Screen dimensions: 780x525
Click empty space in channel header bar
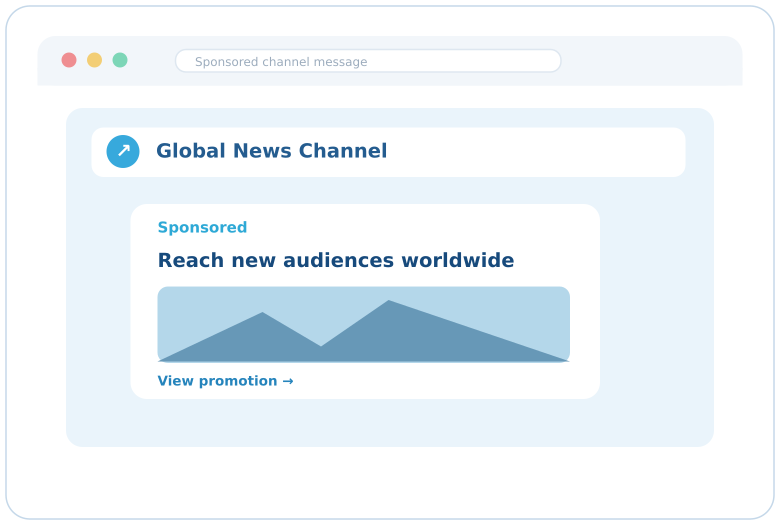point(535,152)
